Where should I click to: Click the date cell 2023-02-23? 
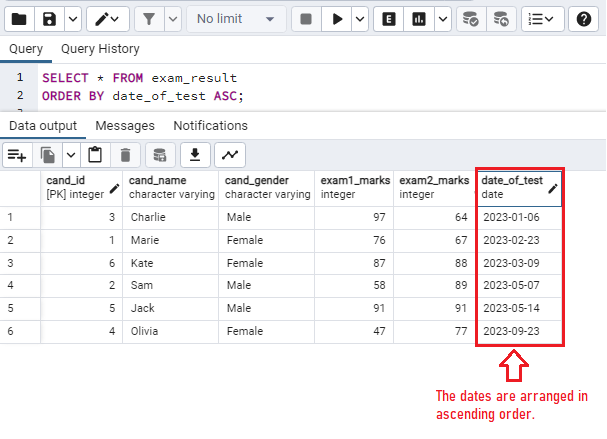pos(519,240)
